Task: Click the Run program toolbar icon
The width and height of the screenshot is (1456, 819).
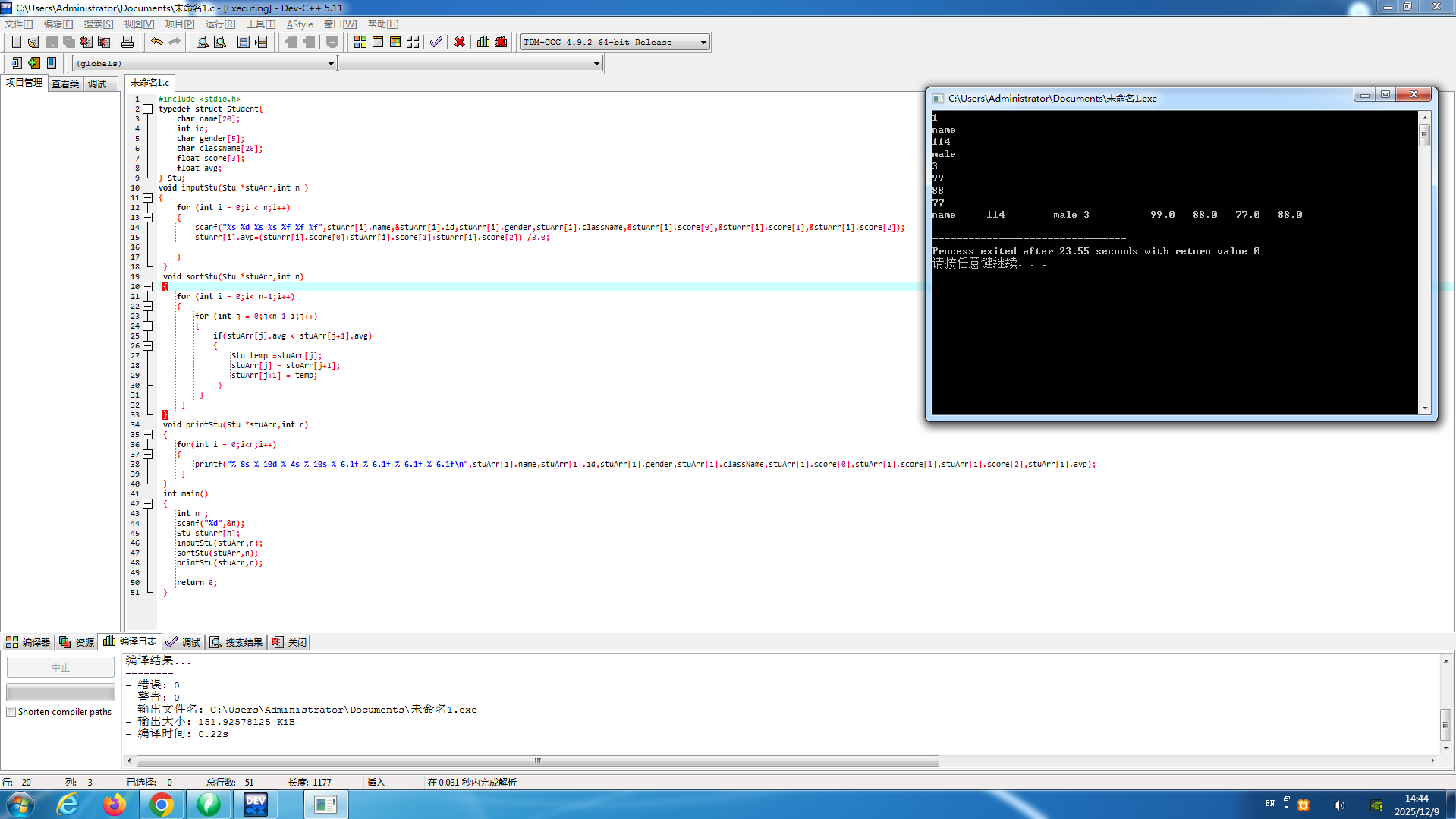Action: point(378,42)
